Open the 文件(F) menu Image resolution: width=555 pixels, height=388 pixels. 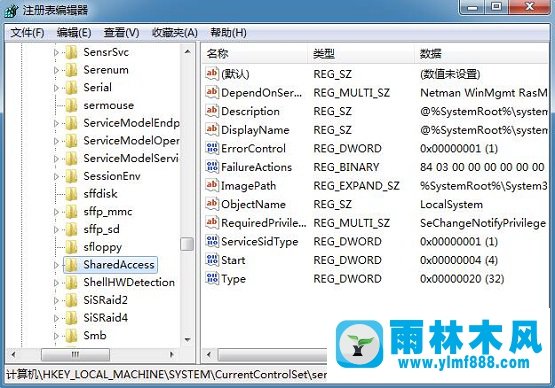pos(27,33)
